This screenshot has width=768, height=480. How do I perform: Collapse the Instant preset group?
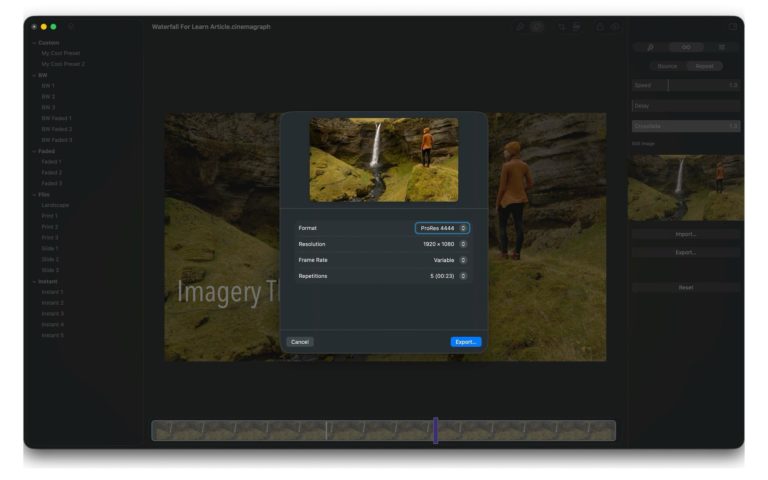coord(34,282)
